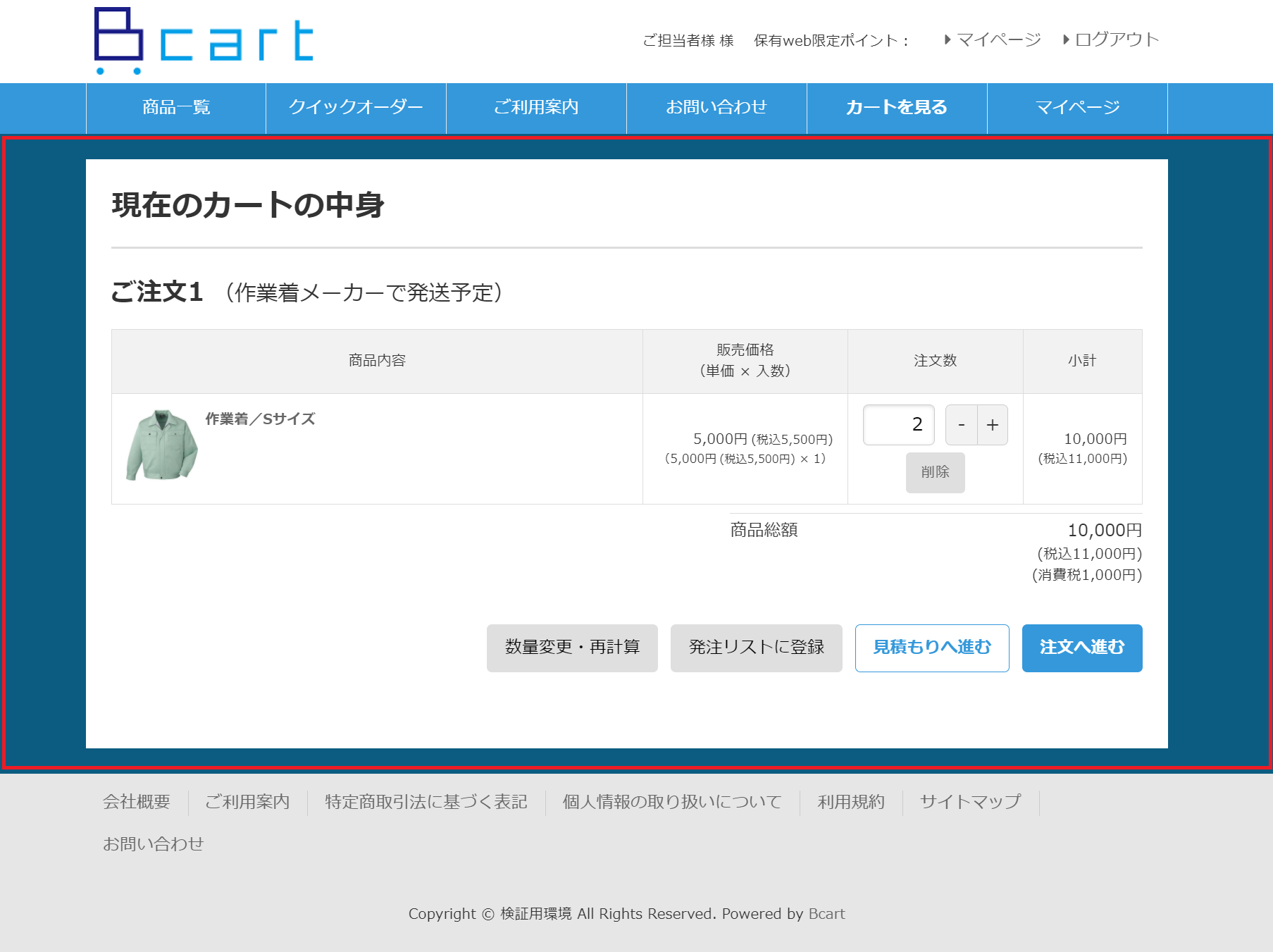Click 発注リストに登録 button
The width and height of the screenshot is (1273, 952).
(x=756, y=648)
